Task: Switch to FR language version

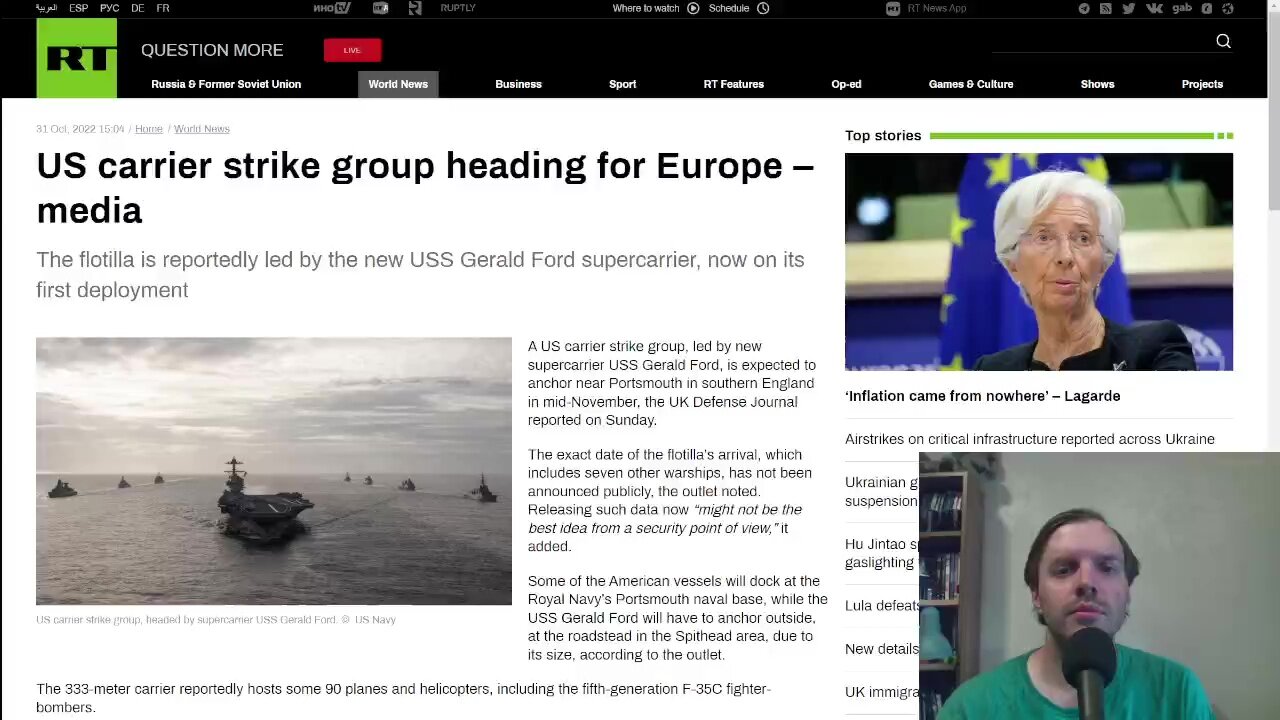Action: (x=163, y=8)
